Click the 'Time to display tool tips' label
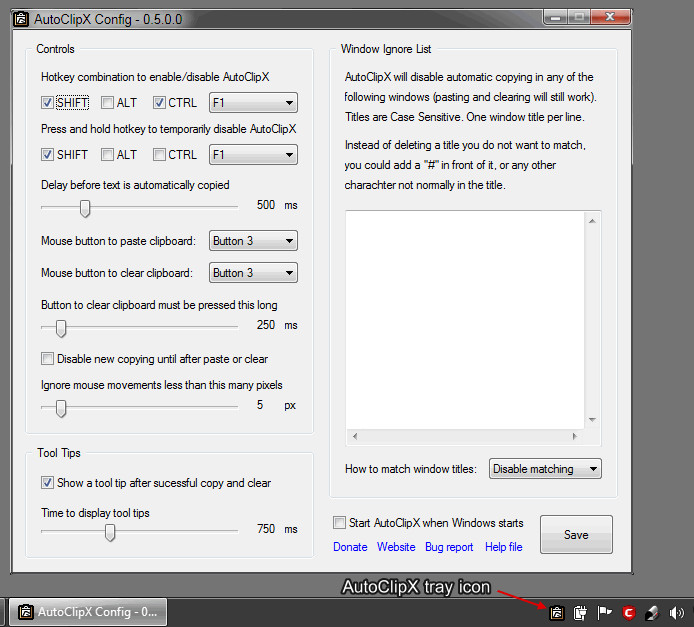 click(95, 513)
